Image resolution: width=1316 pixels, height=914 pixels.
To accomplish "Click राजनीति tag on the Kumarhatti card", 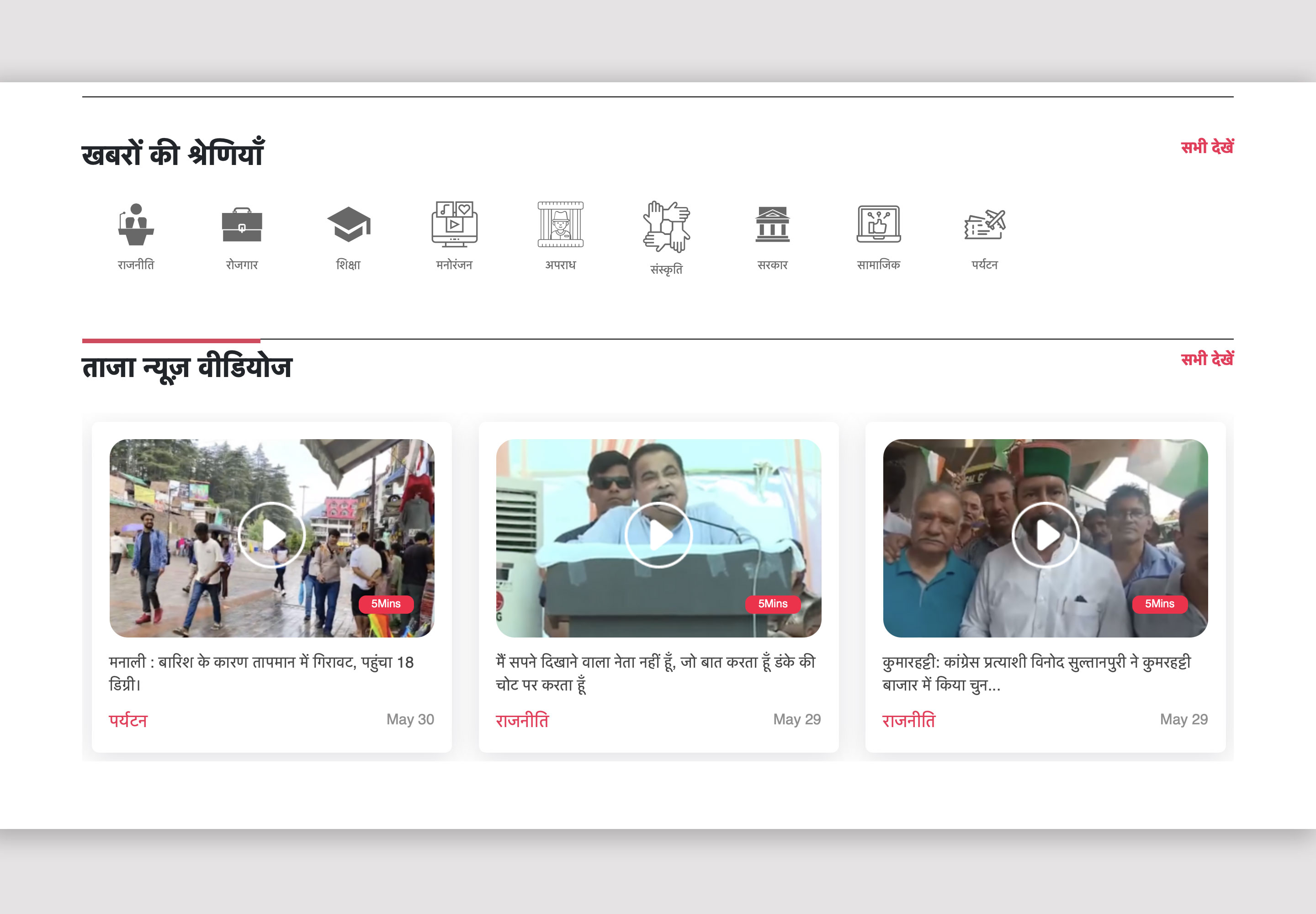I will click(909, 720).
